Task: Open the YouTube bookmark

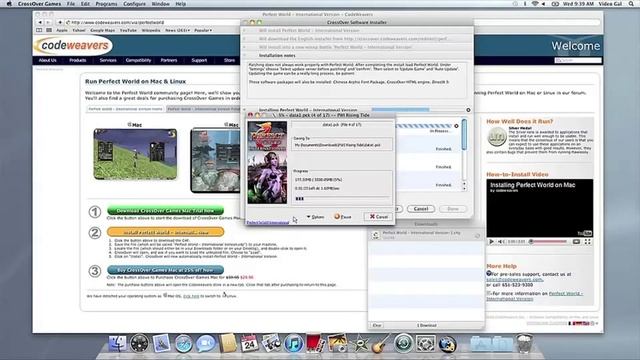Action: pyautogui.click(x=128, y=30)
